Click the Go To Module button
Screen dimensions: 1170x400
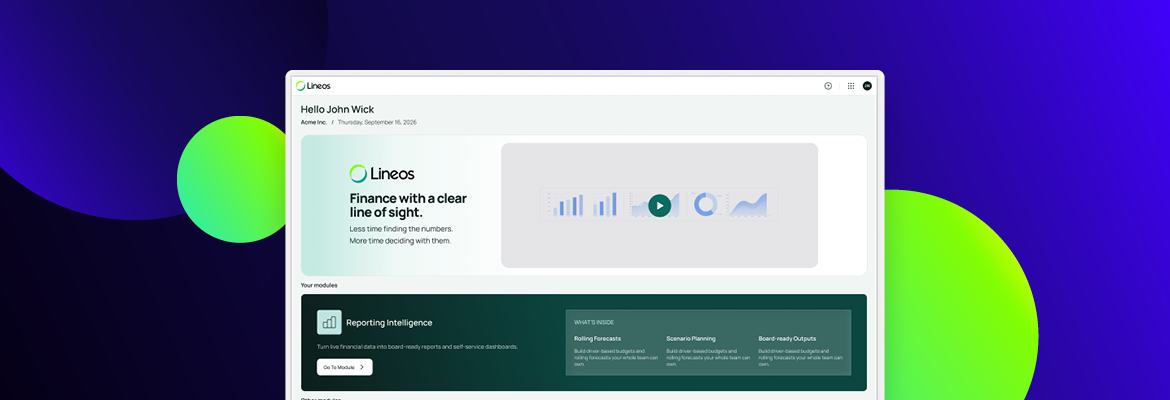click(x=345, y=367)
